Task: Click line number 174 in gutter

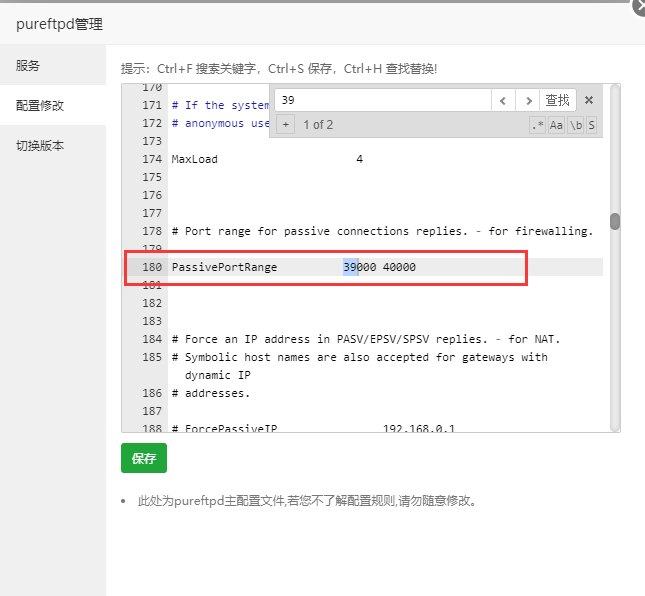Action: pyautogui.click(x=152, y=159)
